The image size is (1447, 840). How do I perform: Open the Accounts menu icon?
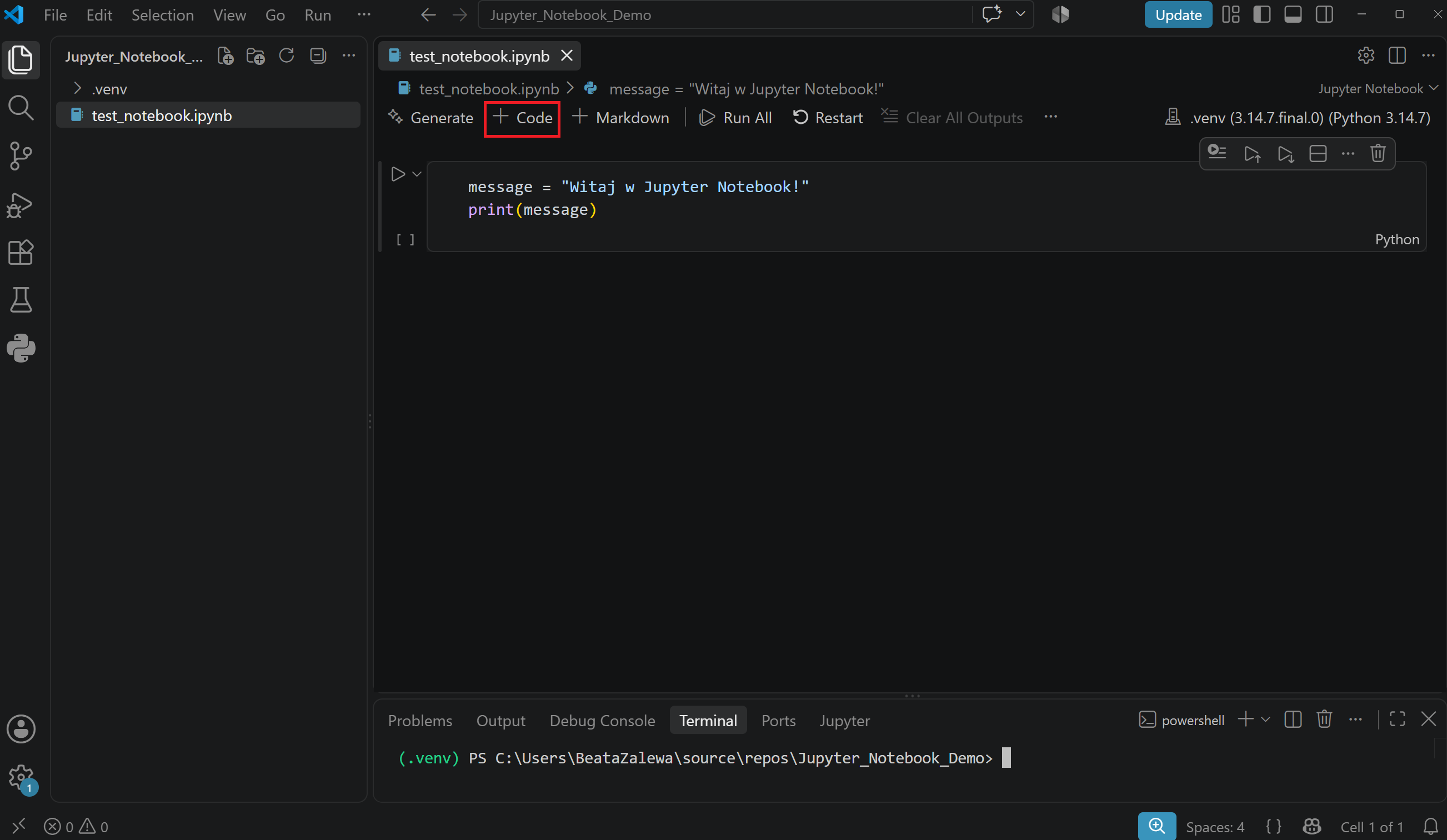(x=21, y=729)
